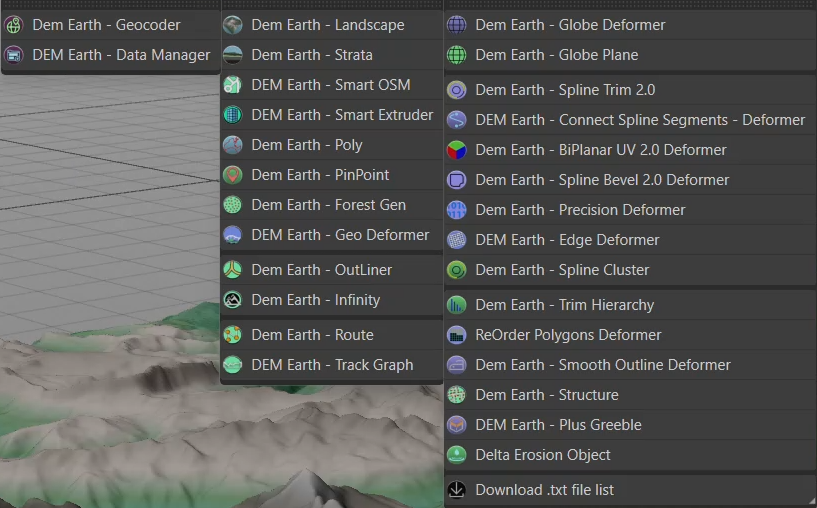Click the Landscape terrain icon
Image resolution: width=817 pixels, height=508 pixels.
click(233, 25)
